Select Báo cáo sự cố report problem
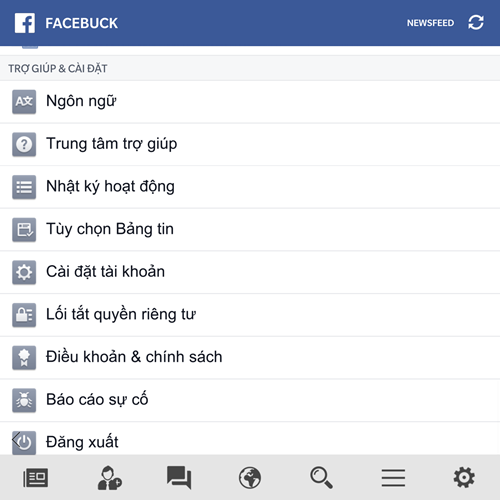The image size is (500, 500). (x=250, y=400)
